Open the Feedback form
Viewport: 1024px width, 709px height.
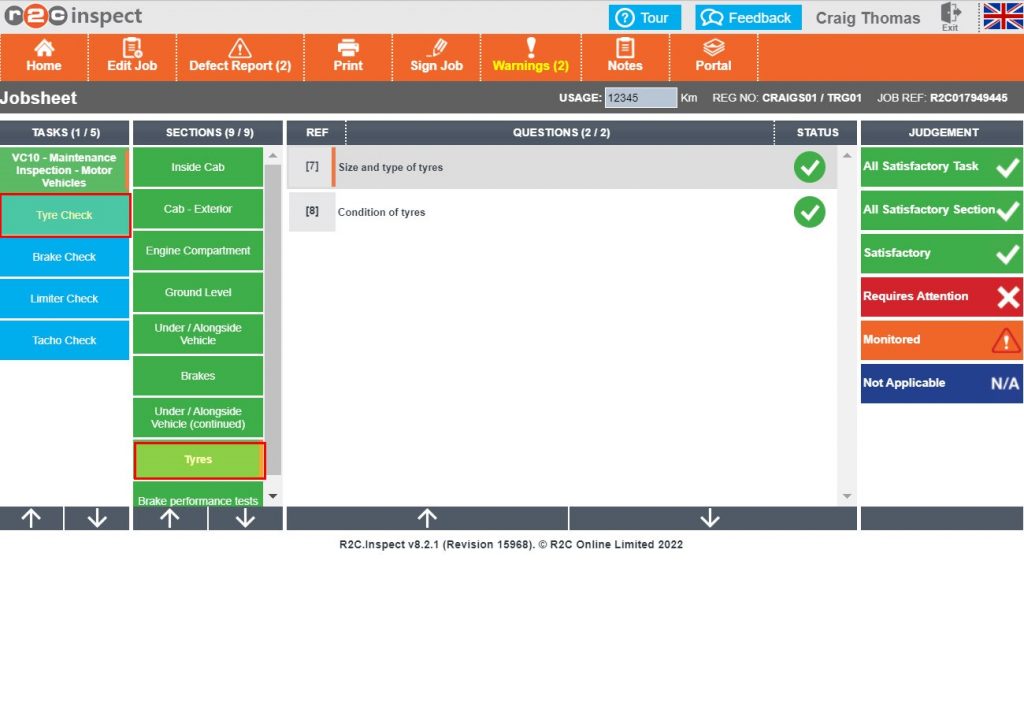point(746,16)
